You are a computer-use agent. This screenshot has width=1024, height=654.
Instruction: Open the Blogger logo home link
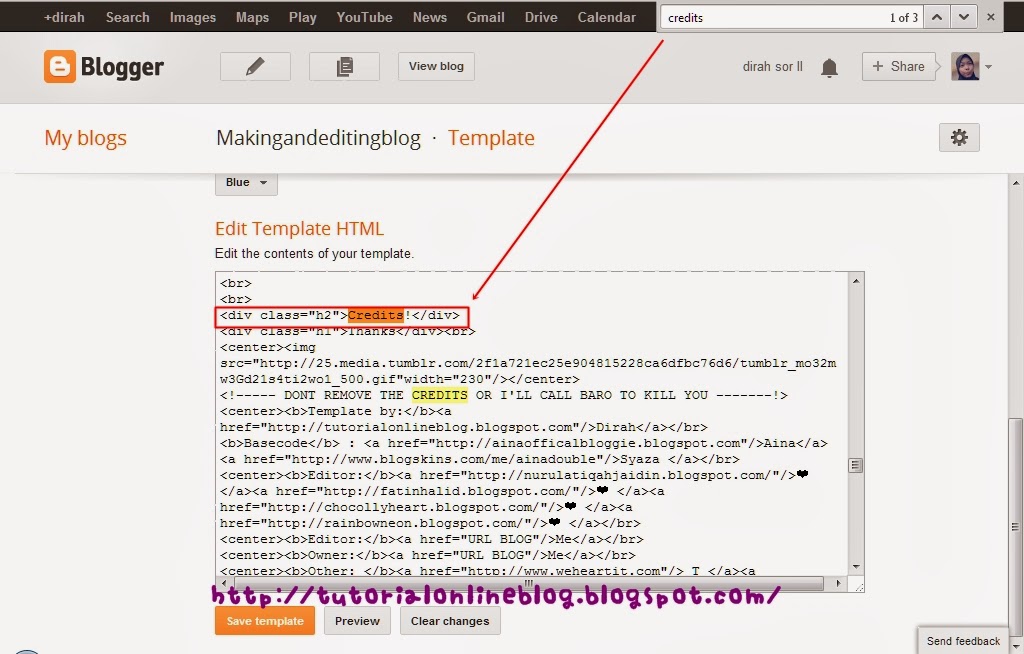click(104, 67)
